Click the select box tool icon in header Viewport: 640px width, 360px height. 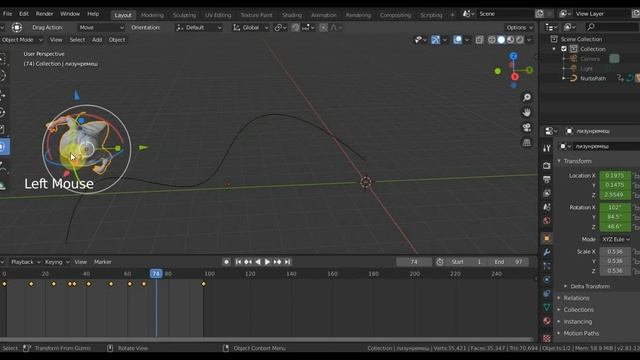[x=16, y=27]
